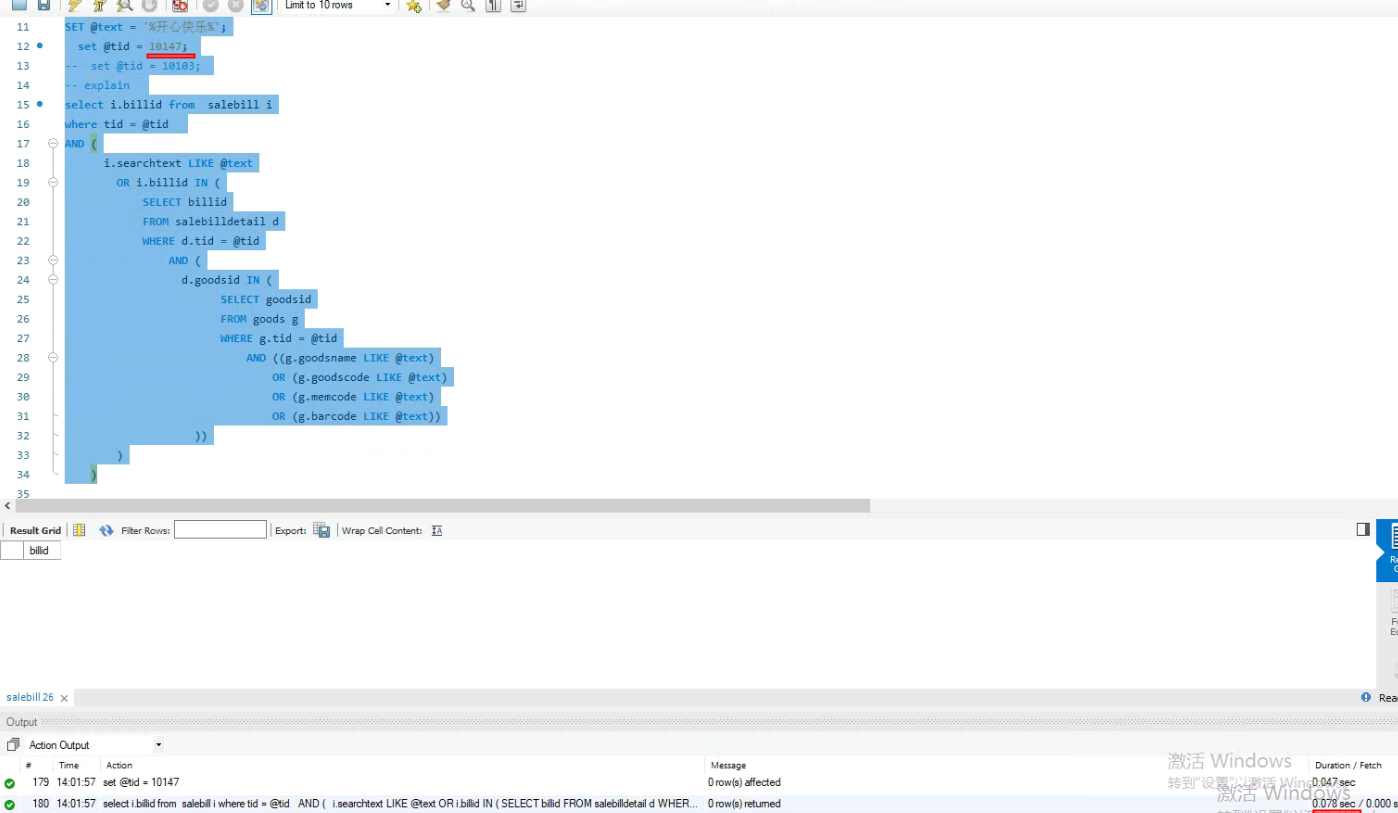The height and width of the screenshot is (813, 1398).
Task: Save snippet star icon
Action: click(413, 5)
